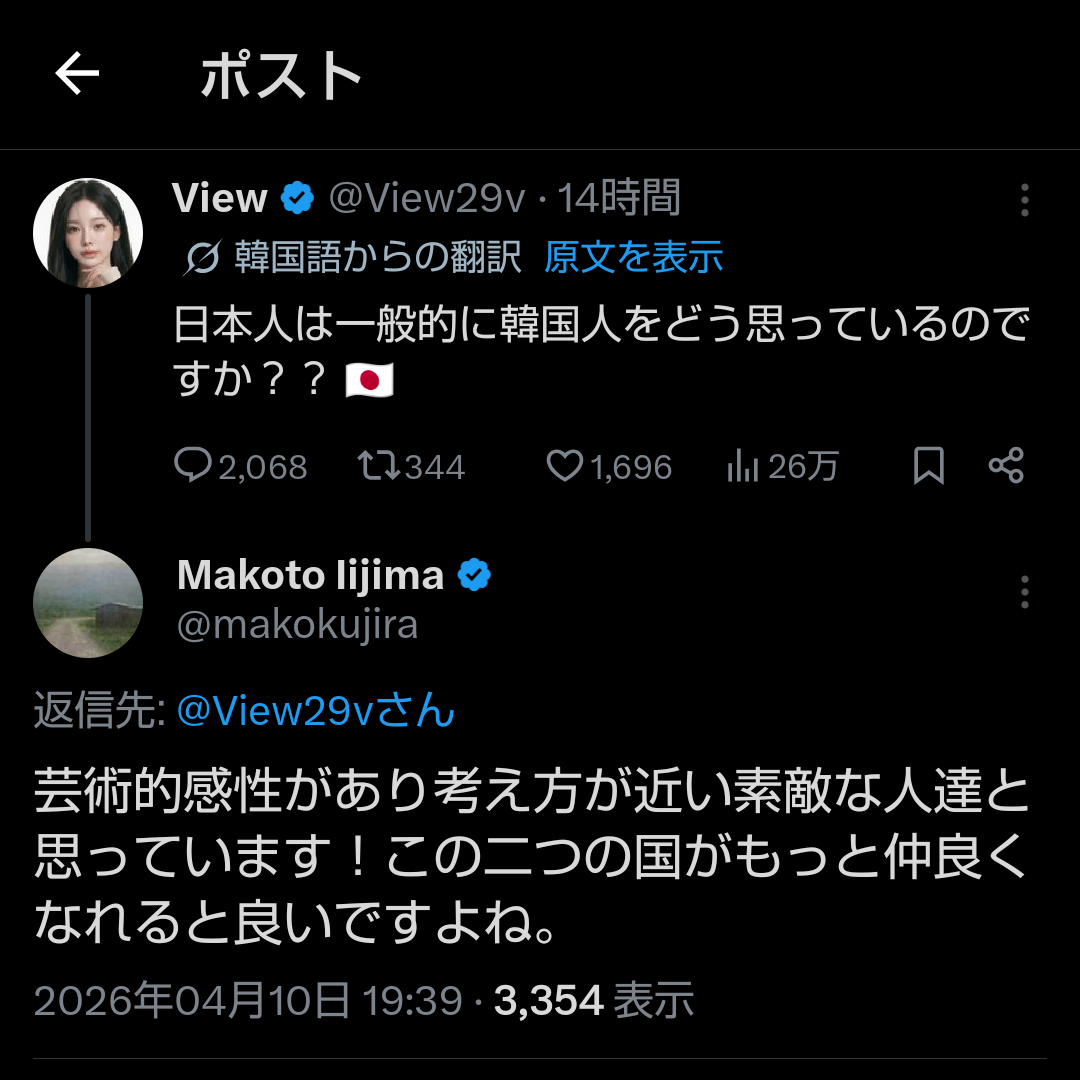Image resolution: width=1080 pixels, height=1080 pixels.
Task: Bookmark View's post
Action: [929, 466]
